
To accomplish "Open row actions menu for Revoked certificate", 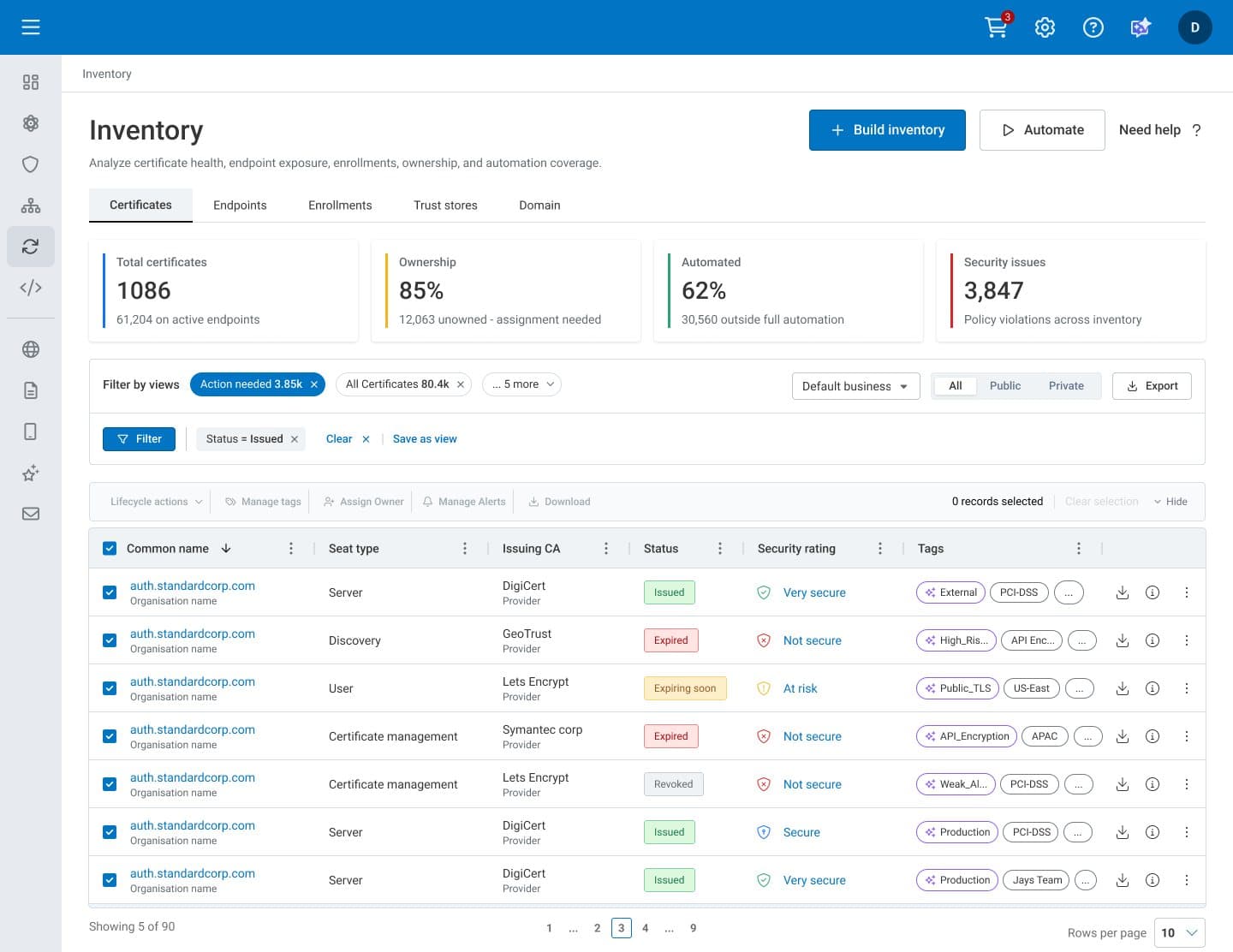I will point(1187,784).
